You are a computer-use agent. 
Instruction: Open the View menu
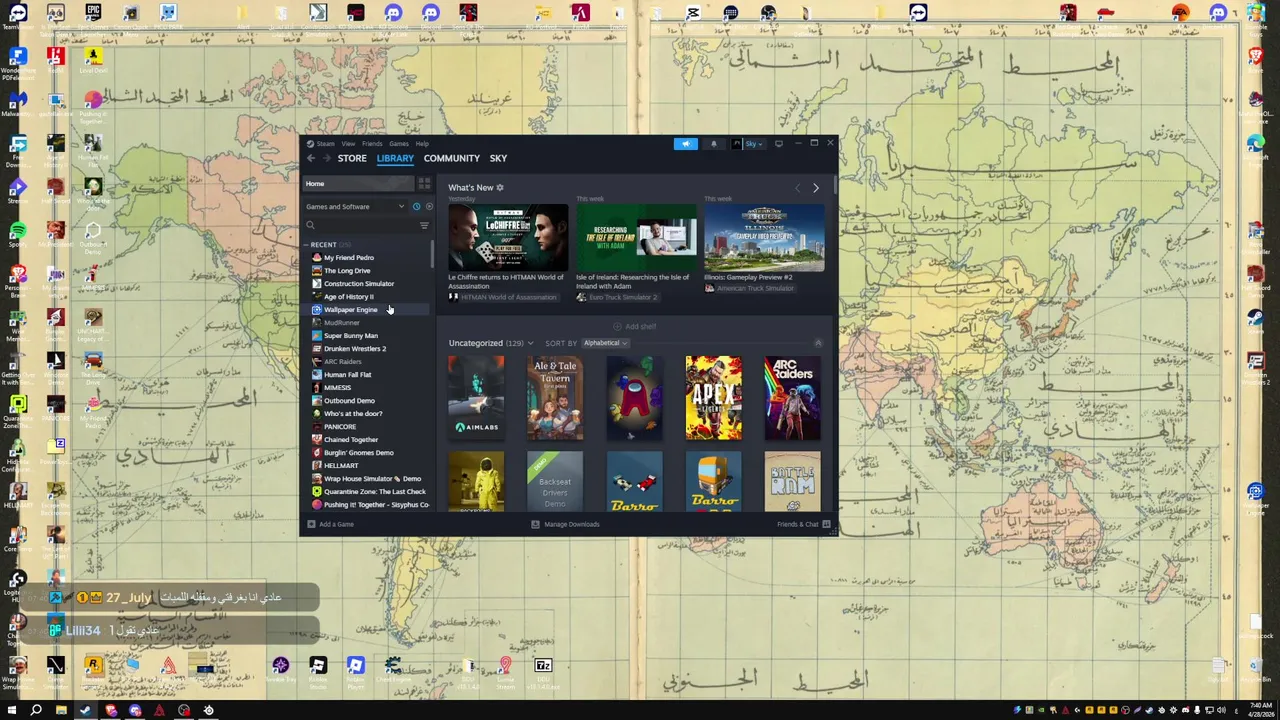pos(348,144)
